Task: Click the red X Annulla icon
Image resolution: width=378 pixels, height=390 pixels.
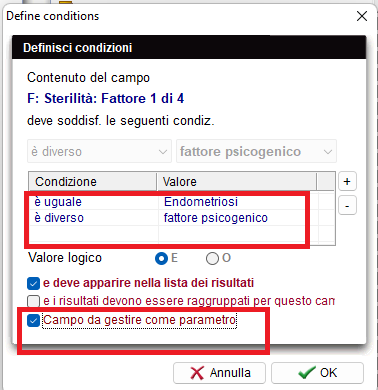Action: [x=197, y=373]
